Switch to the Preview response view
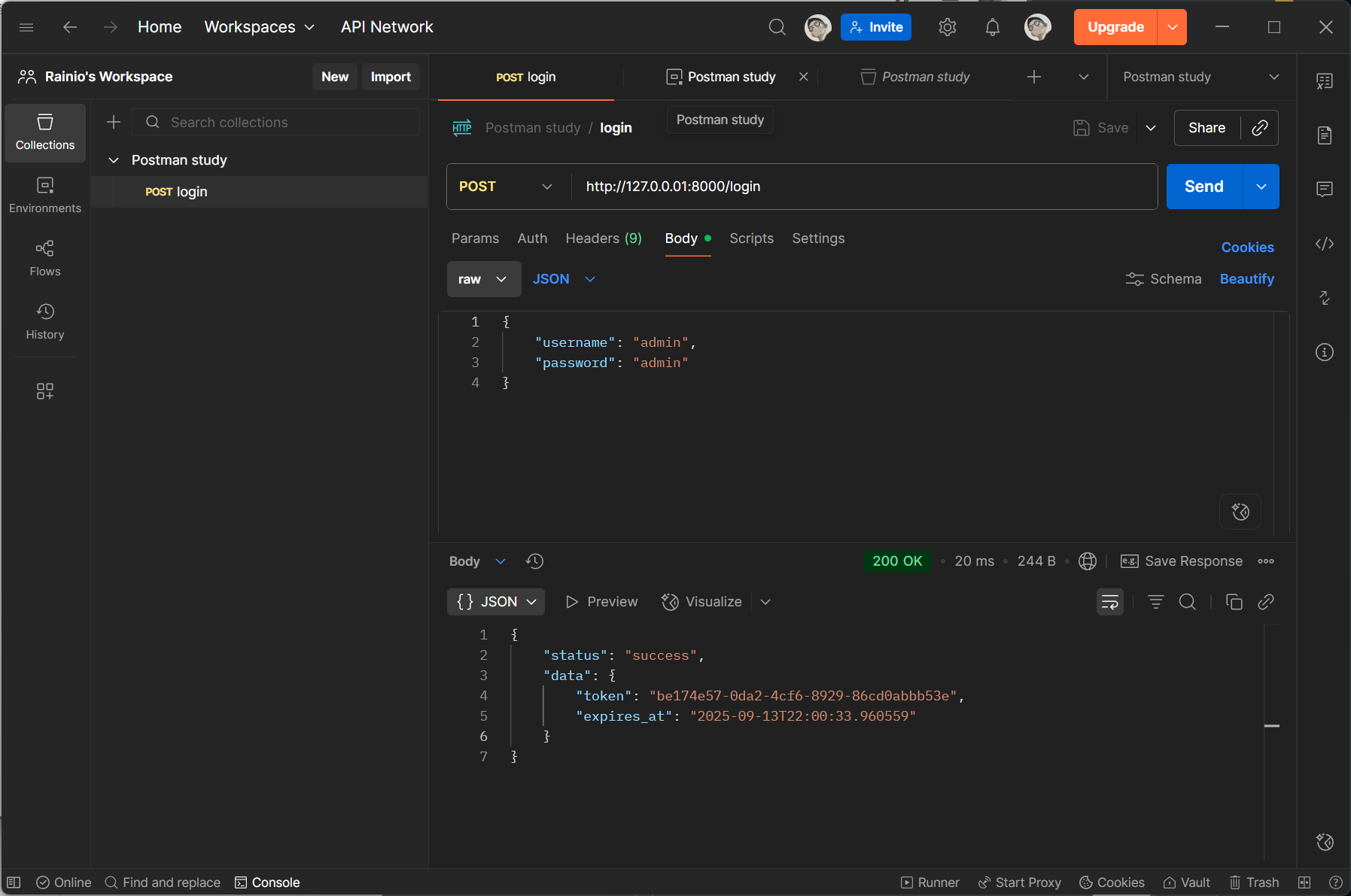This screenshot has width=1351, height=896. (x=601, y=602)
